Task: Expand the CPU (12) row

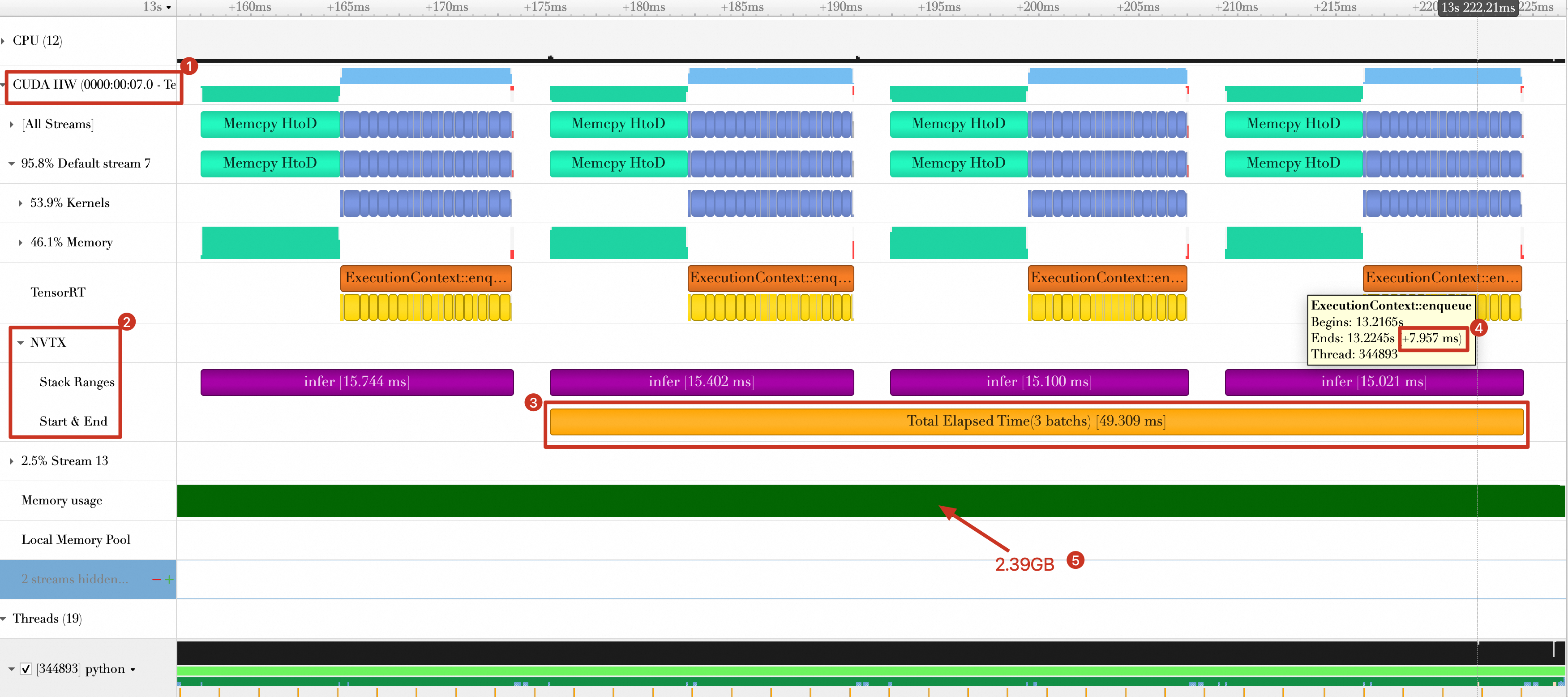Action: click(x=4, y=41)
